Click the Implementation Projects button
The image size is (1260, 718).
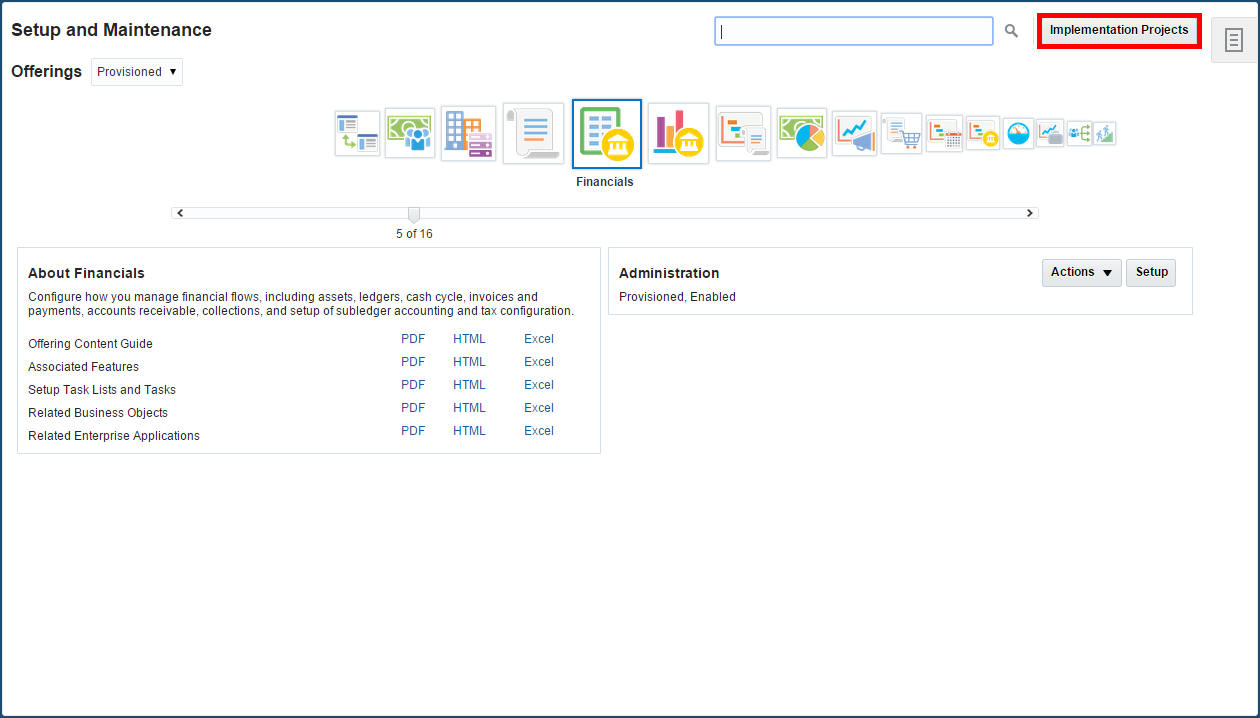tap(1119, 30)
